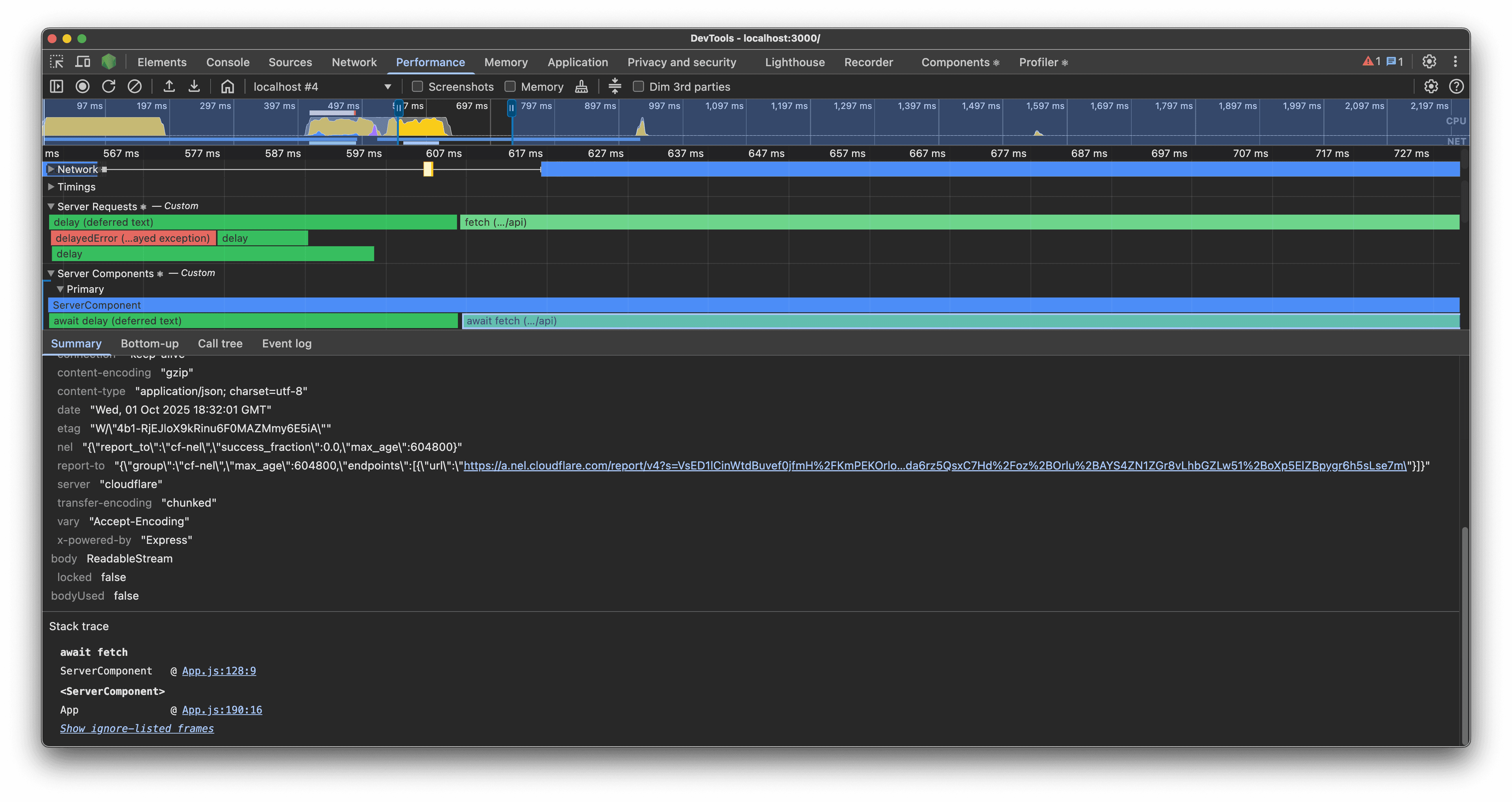Download the trace using the download icon
The height and width of the screenshot is (802, 1512).
(194, 86)
